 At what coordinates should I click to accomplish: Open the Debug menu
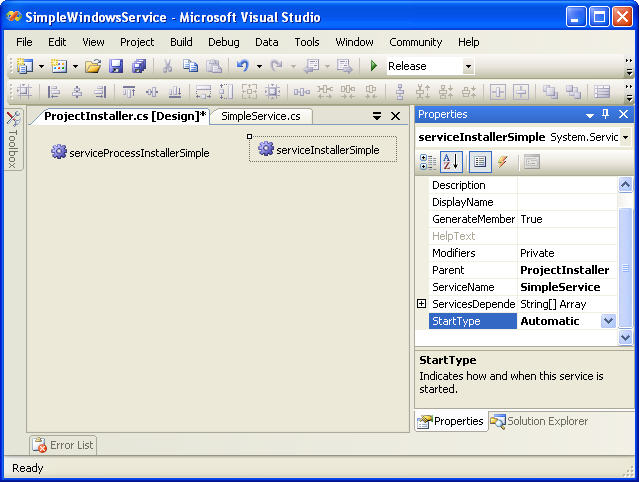pyautogui.click(x=224, y=42)
